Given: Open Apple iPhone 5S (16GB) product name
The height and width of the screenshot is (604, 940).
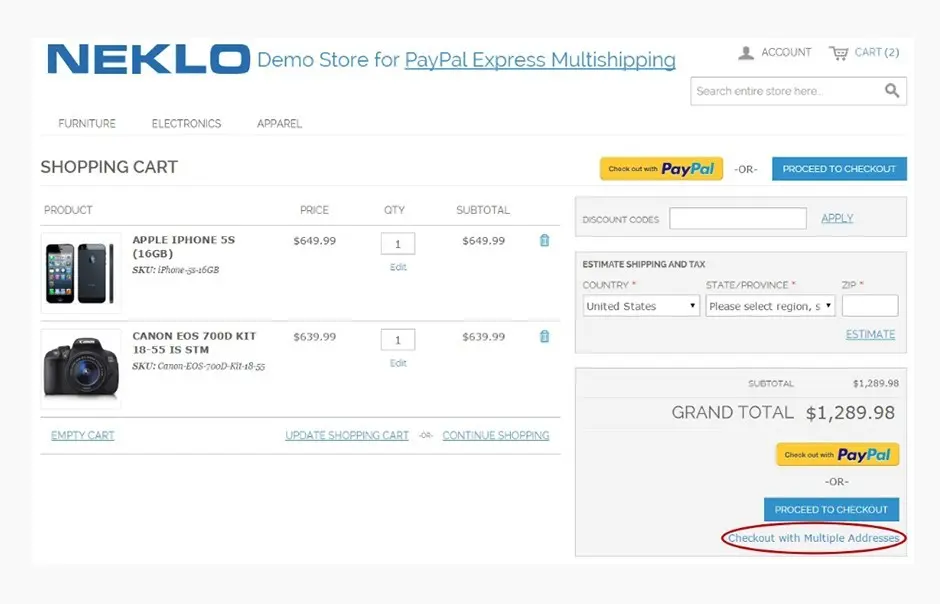Looking at the screenshot, I should click(x=183, y=246).
